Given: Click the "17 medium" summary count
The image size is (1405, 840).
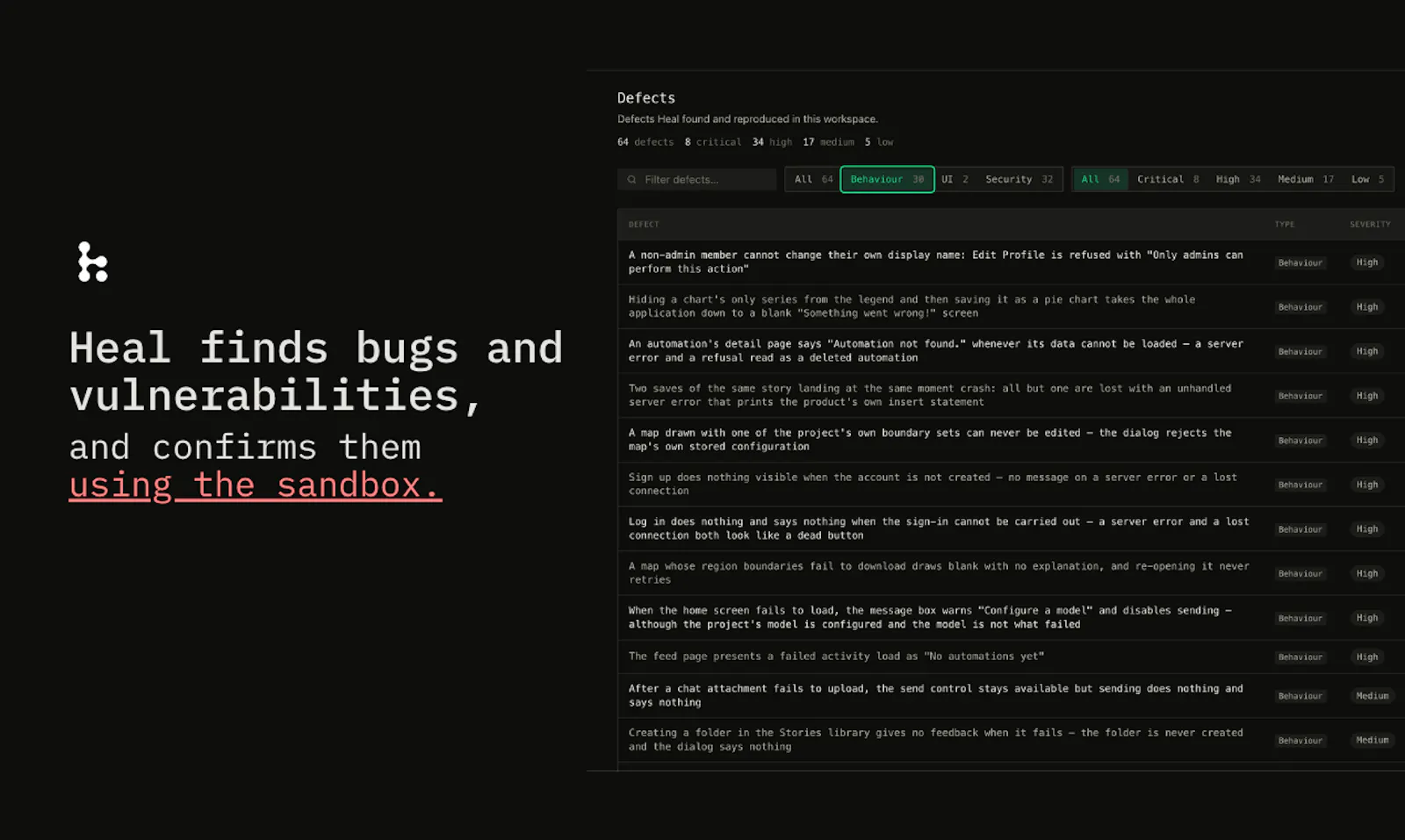Looking at the screenshot, I should (828, 142).
